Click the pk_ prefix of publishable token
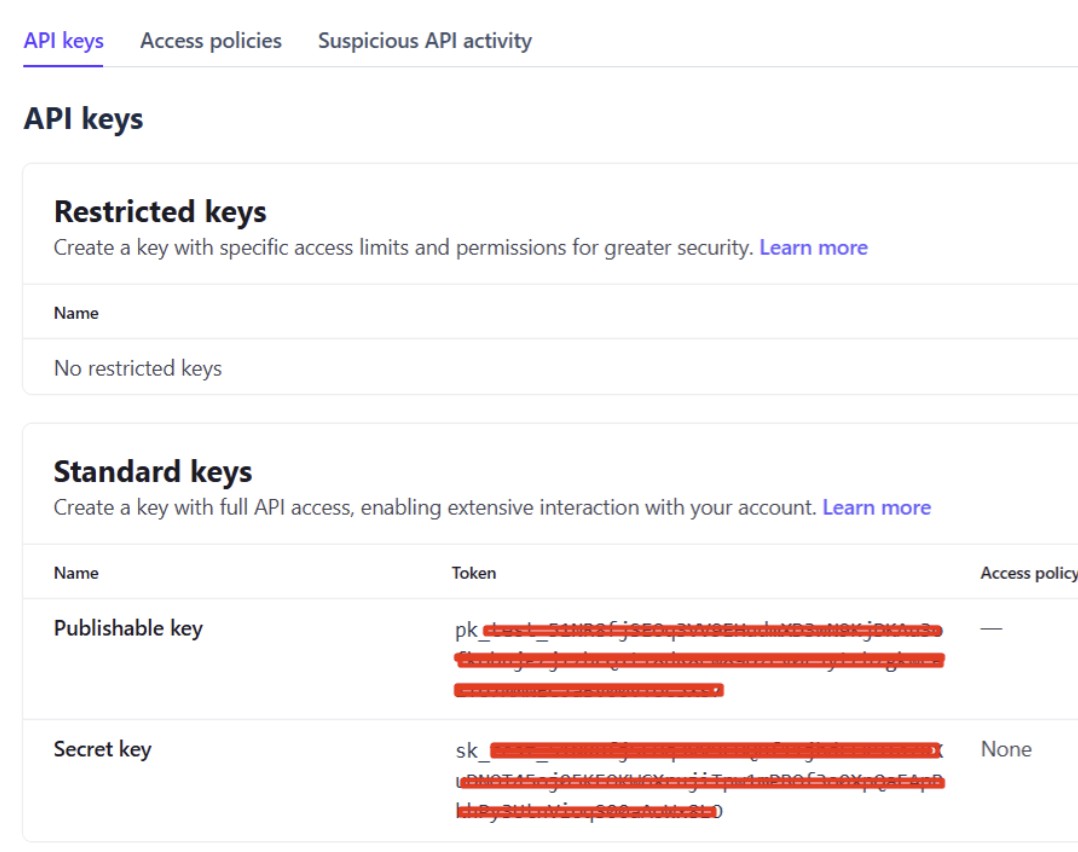Screen dimensions: 1078x852 (469, 630)
